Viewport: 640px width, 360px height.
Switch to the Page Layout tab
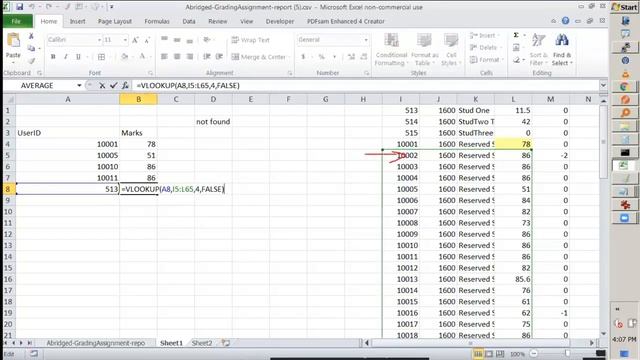click(115, 21)
